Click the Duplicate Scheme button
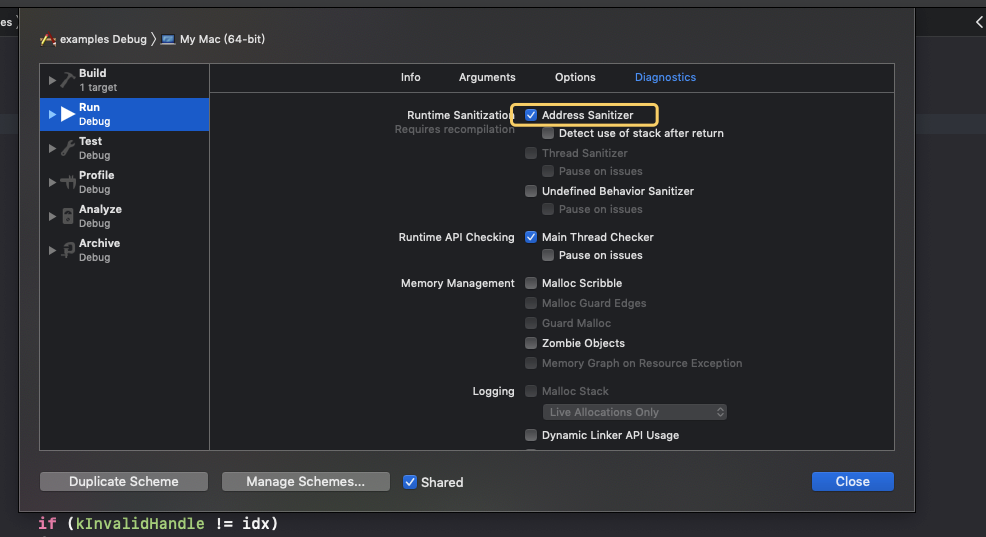This screenshot has height=537, width=986. pos(124,482)
